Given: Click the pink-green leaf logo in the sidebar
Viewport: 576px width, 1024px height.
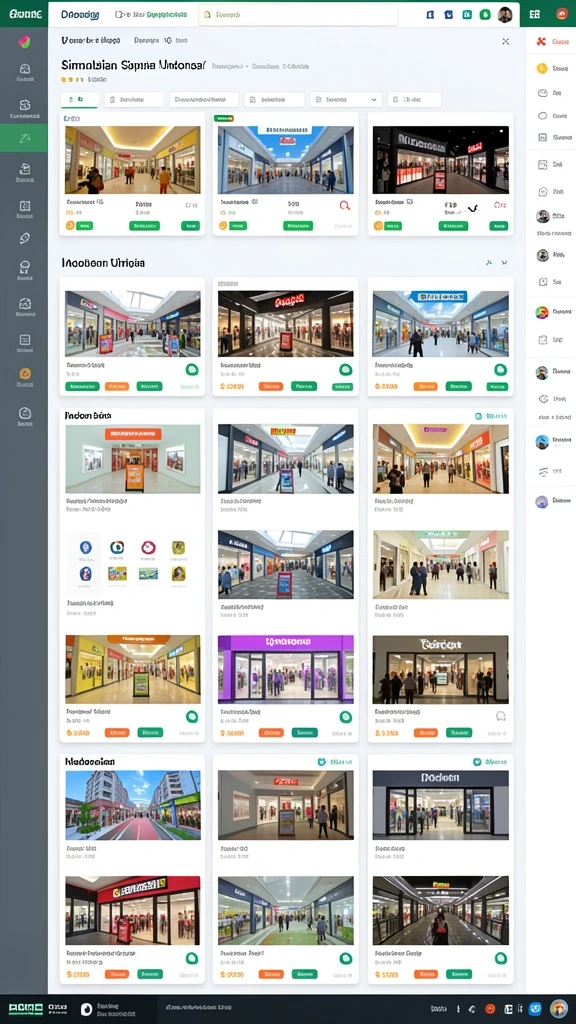Looking at the screenshot, I should [x=24, y=42].
